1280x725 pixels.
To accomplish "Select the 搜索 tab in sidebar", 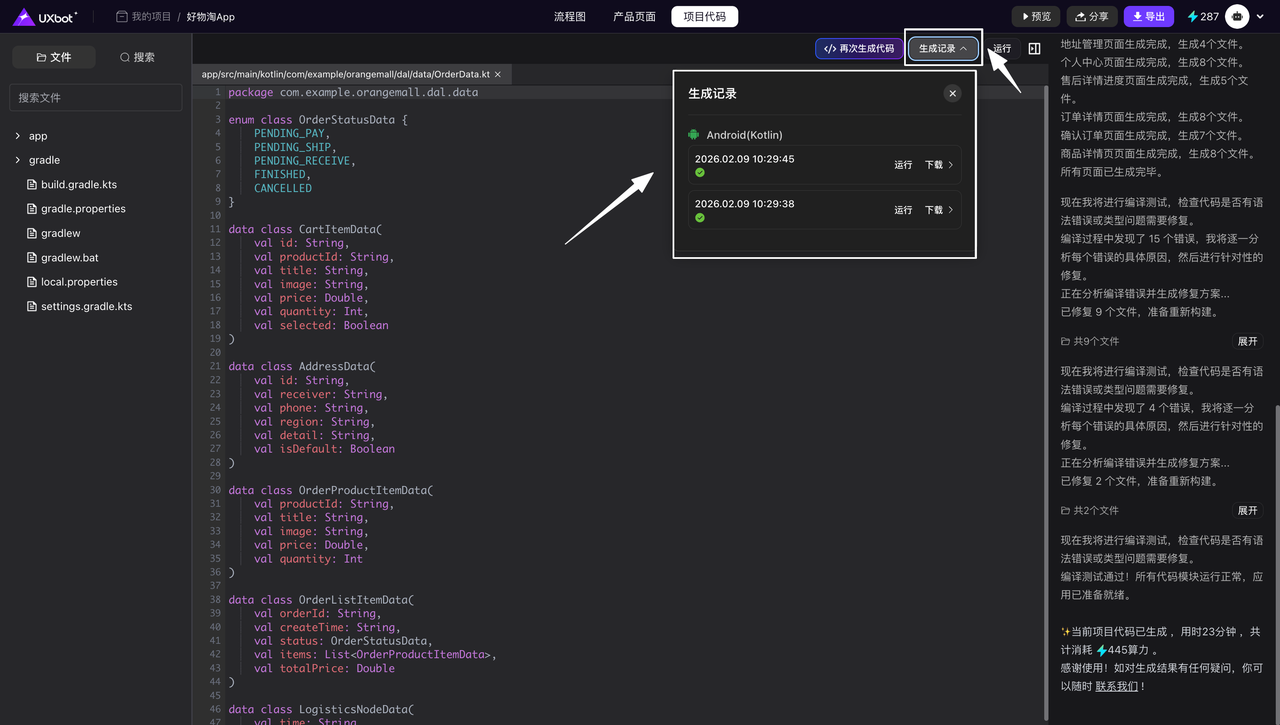I will pyautogui.click(x=137, y=57).
